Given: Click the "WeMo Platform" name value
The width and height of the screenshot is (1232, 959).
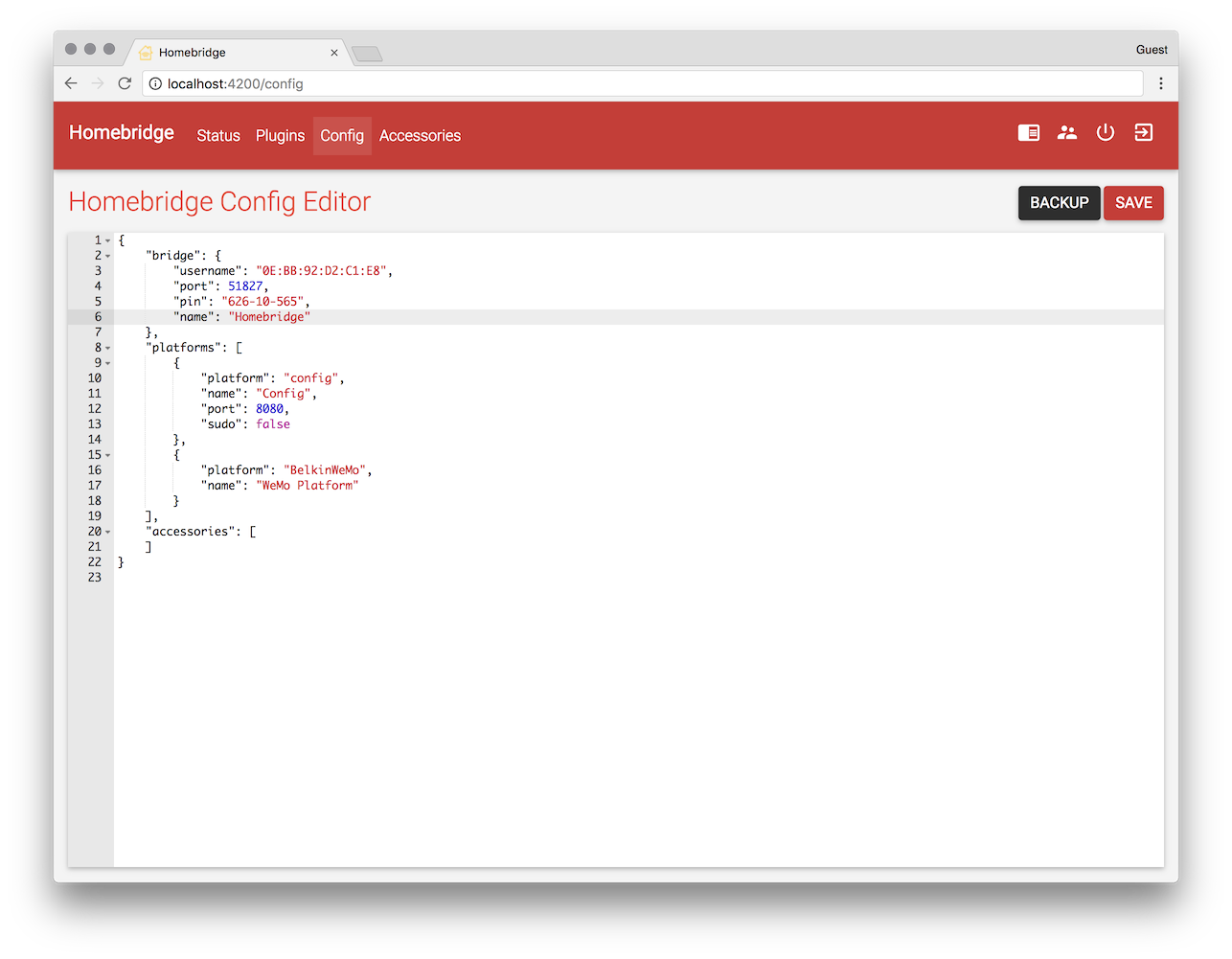Looking at the screenshot, I should click(308, 486).
